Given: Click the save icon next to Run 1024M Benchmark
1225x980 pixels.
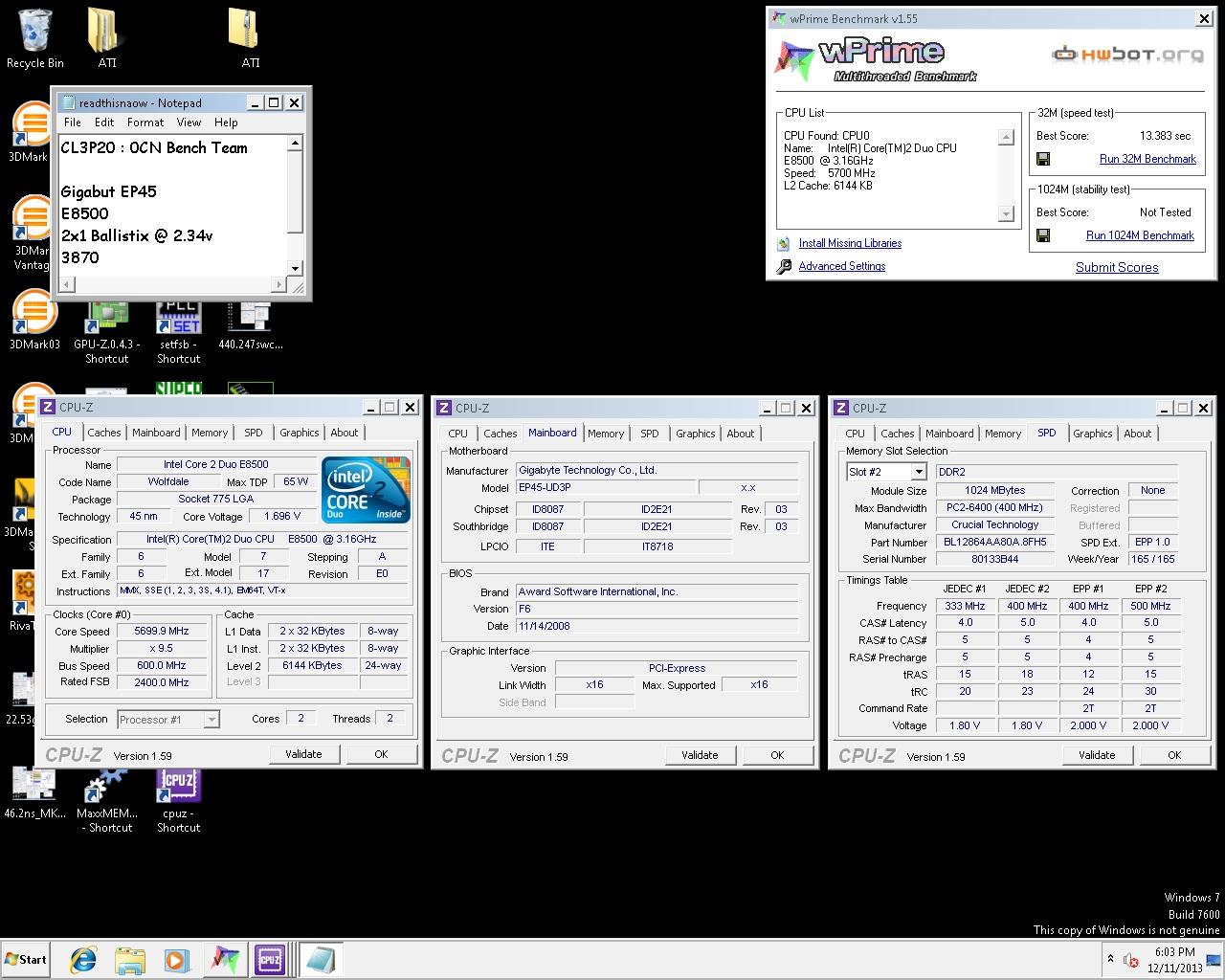Looking at the screenshot, I should [x=1043, y=235].
